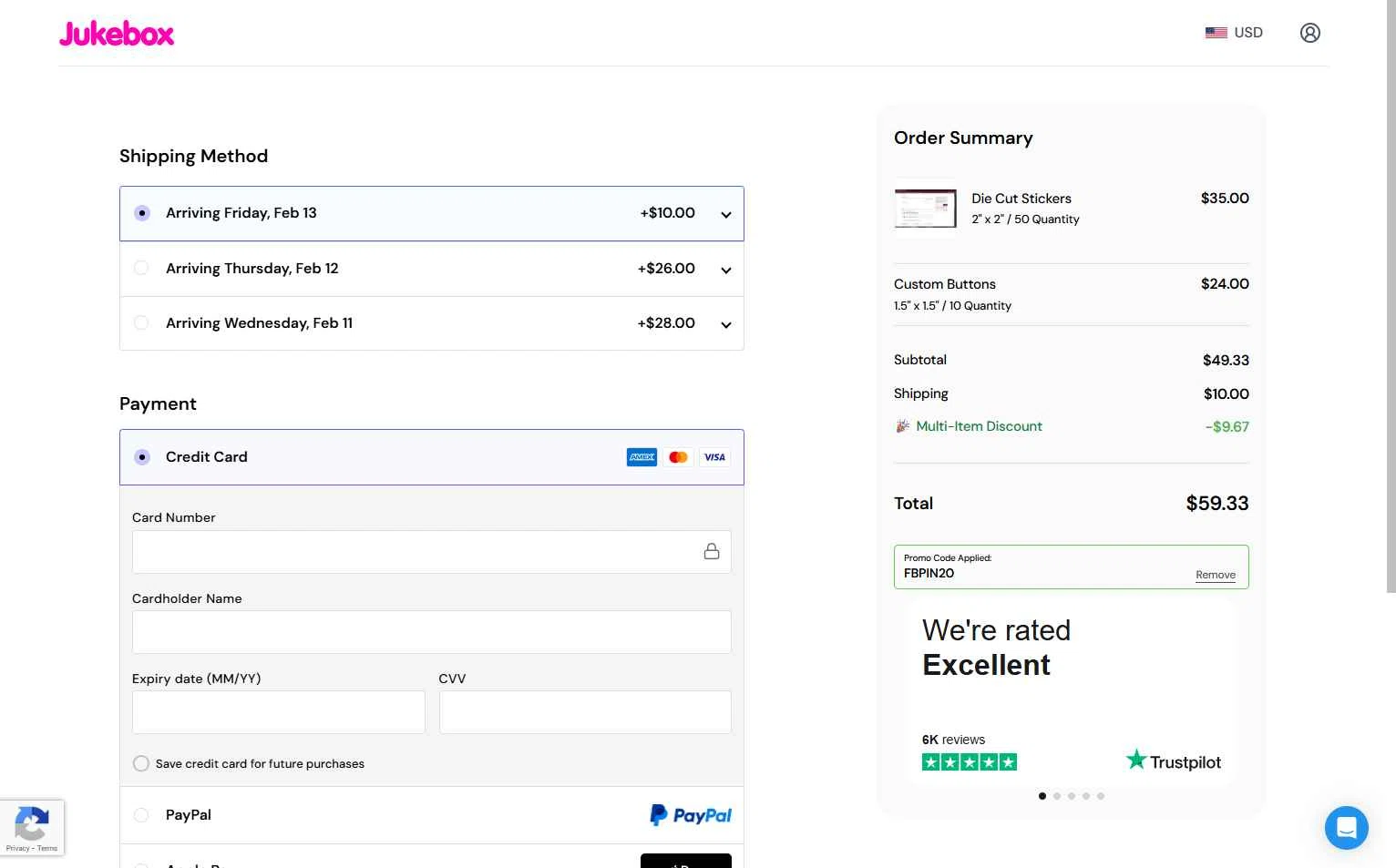Click the -$9.67 discount amount
1396x868 pixels.
[1227, 426]
